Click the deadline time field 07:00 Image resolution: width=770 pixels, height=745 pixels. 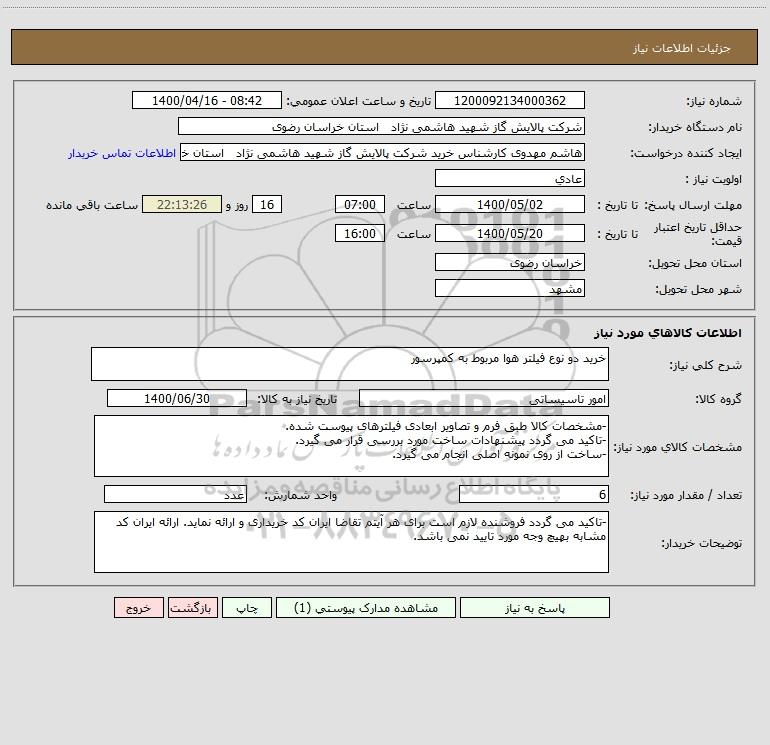click(x=359, y=204)
